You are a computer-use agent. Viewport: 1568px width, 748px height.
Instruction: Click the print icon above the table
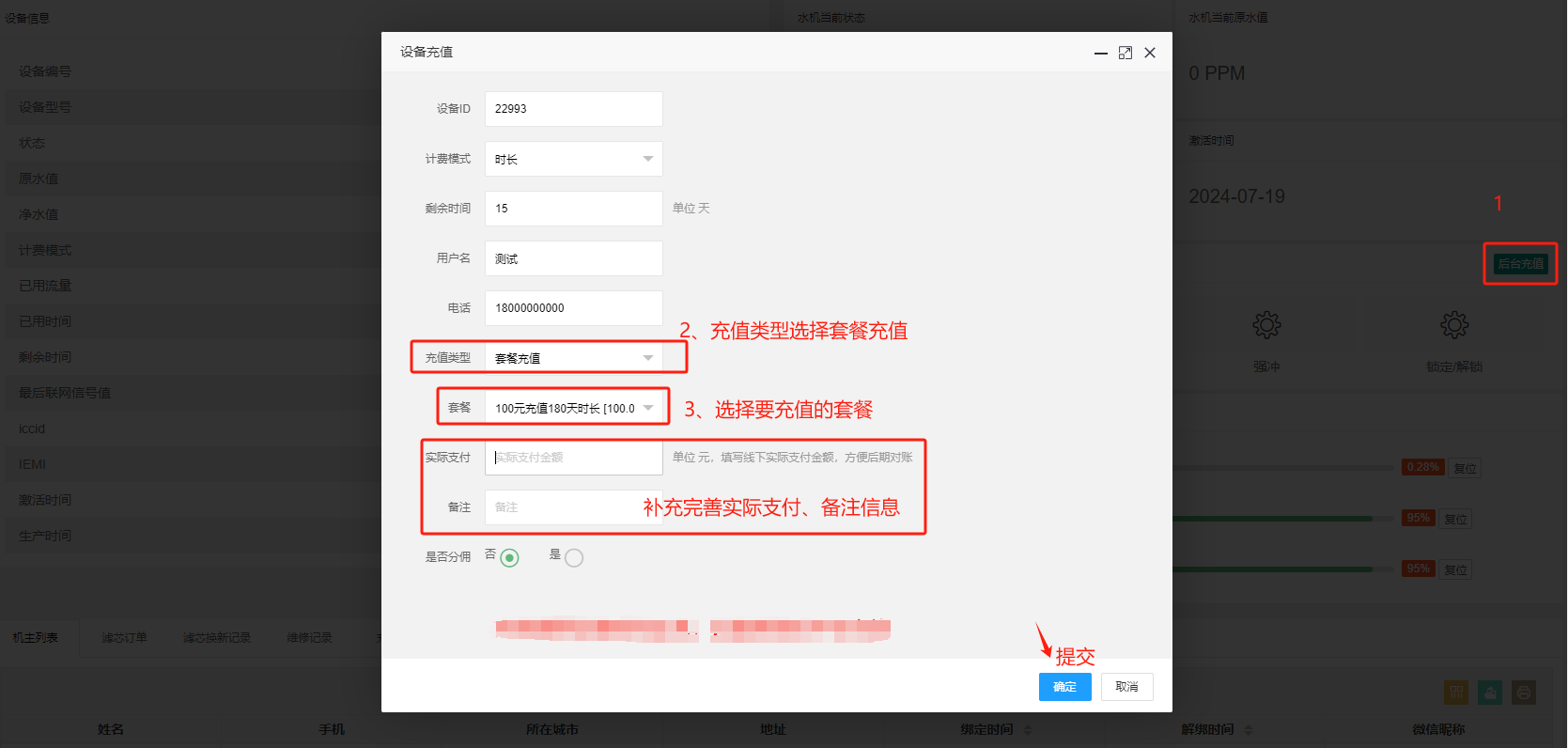(x=1524, y=693)
